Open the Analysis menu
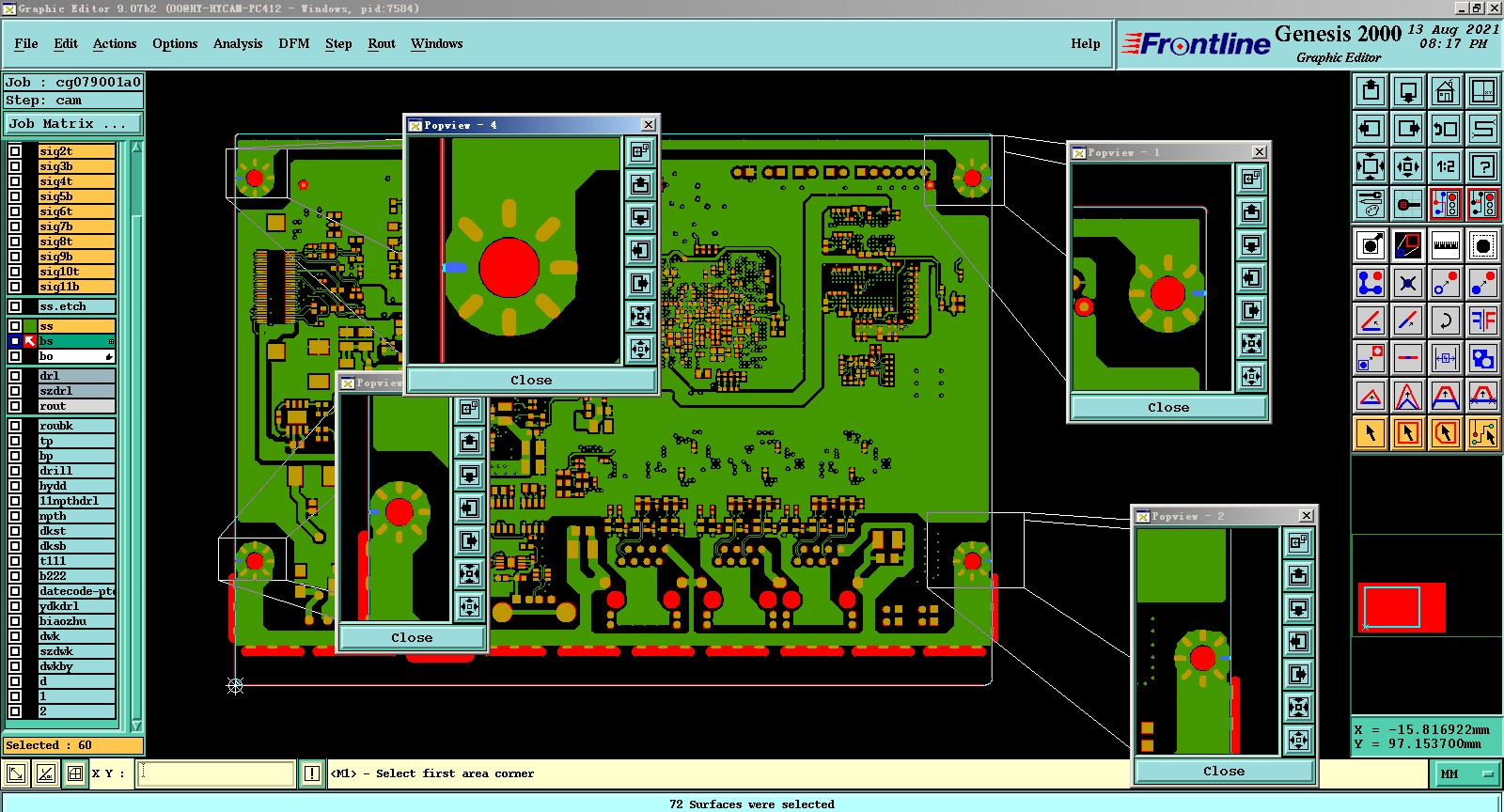Viewport: 1504px width, 812px height. (x=238, y=44)
